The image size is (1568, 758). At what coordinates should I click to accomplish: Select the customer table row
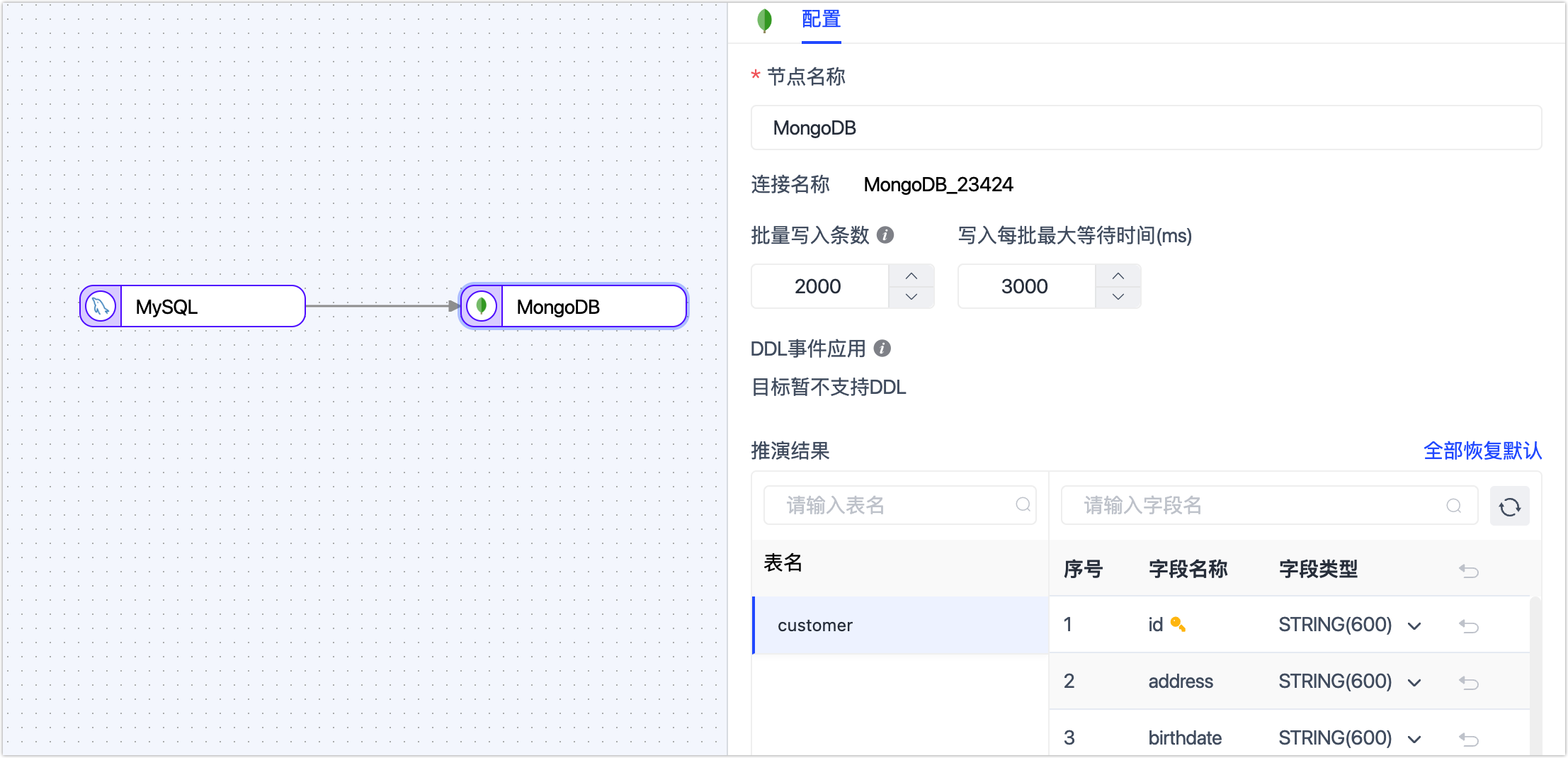pyautogui.click(x=900, y=625)
